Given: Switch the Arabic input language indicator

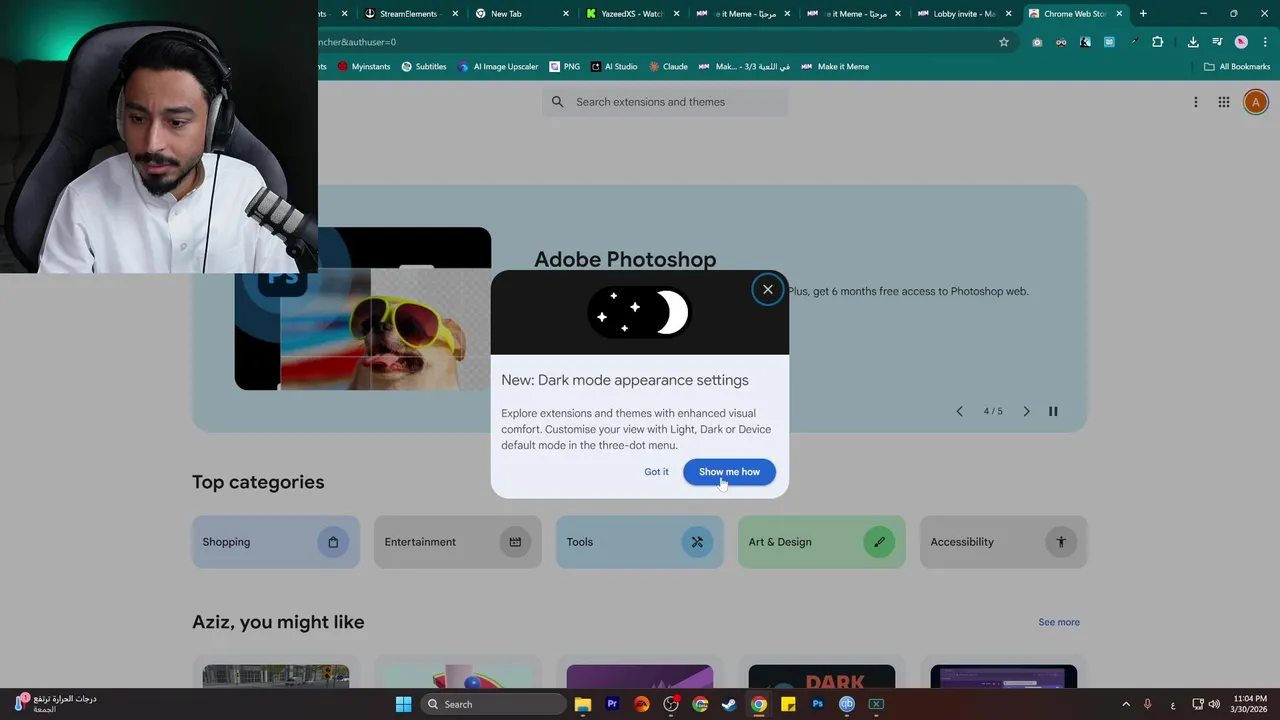Looking at the screenshot, I should [x=1173, y=704].
